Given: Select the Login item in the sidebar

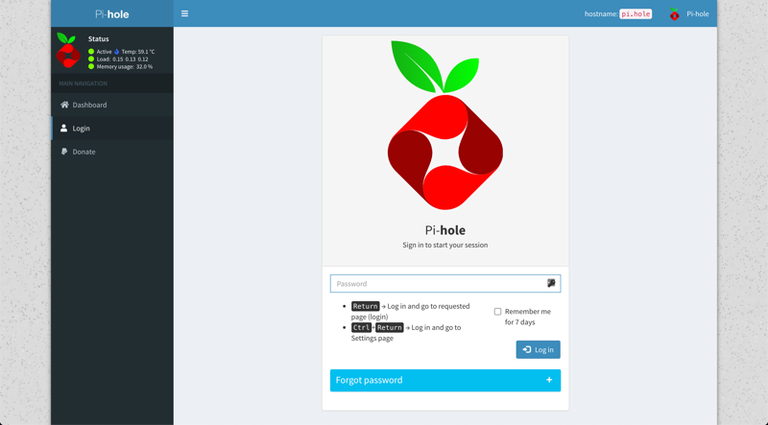Looking at the screenshot, I should pyautogui.click(x=81, y=128).
